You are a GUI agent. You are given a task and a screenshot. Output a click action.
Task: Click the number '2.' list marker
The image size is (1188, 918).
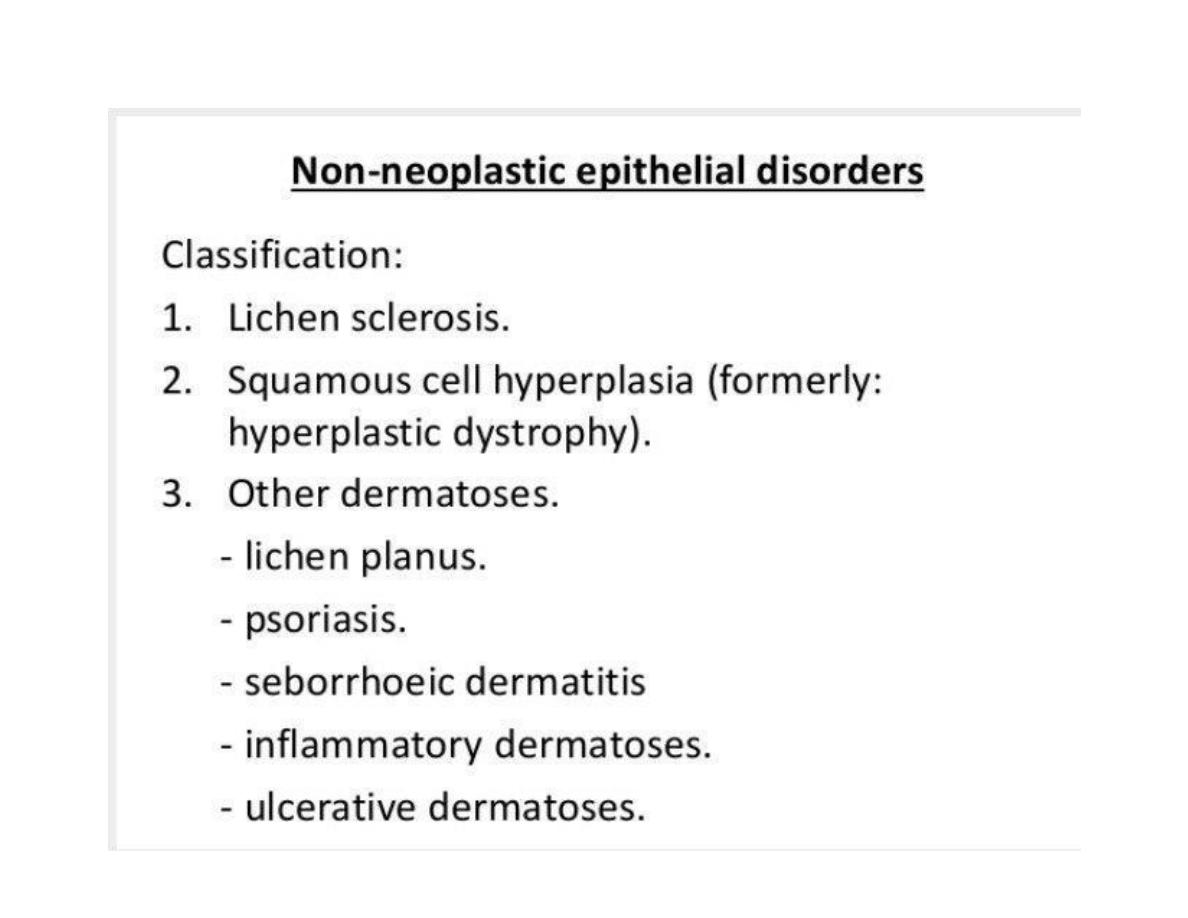point(176,380)
